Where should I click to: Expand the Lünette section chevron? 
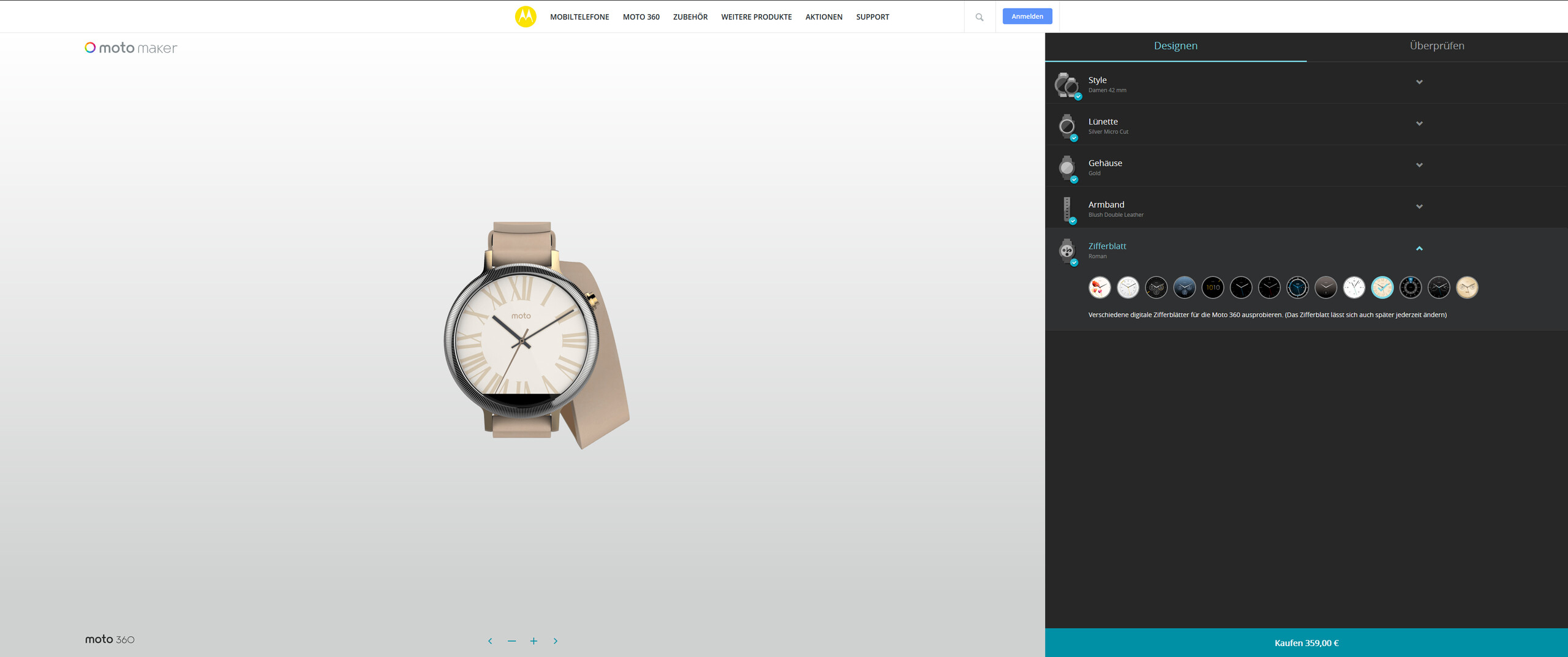1419,124
